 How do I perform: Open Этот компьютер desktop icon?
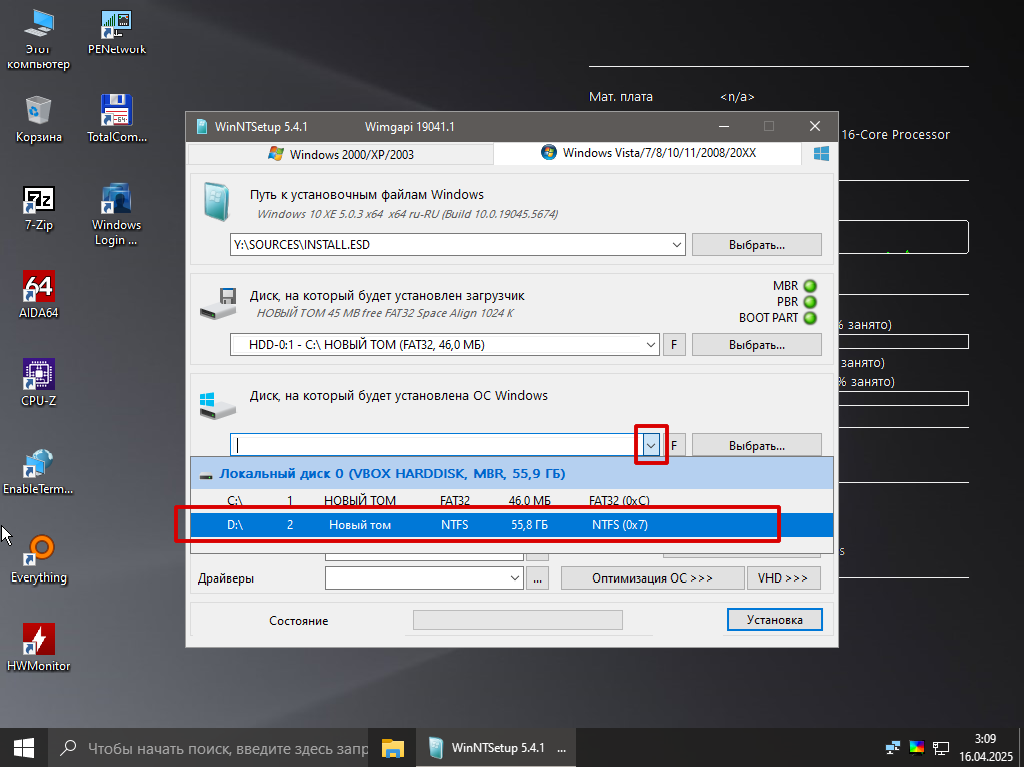point(38,39)
